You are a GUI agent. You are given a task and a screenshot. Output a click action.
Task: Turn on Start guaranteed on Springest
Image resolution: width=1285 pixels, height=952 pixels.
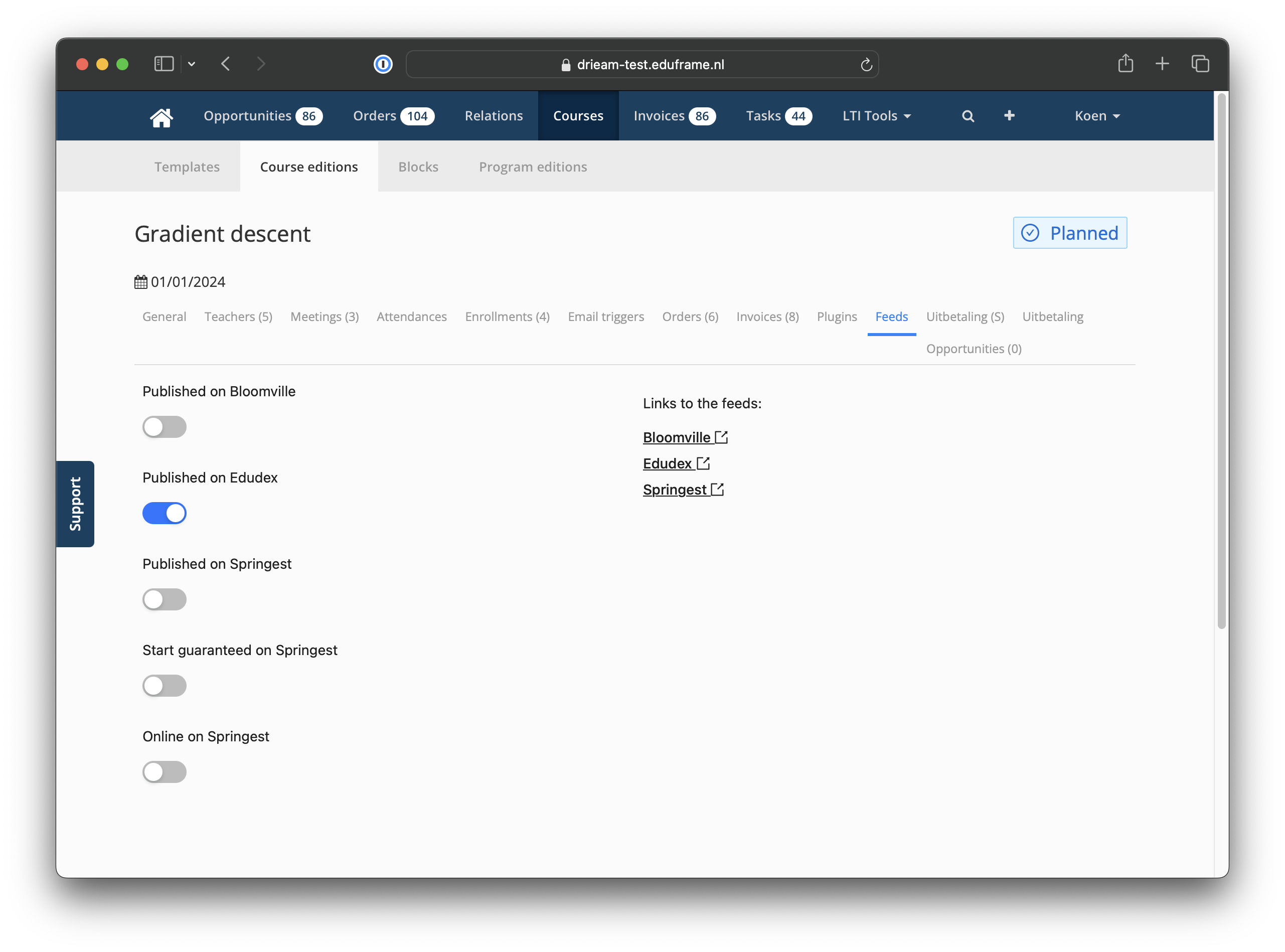pyautogui.click(x=164, y=686)
